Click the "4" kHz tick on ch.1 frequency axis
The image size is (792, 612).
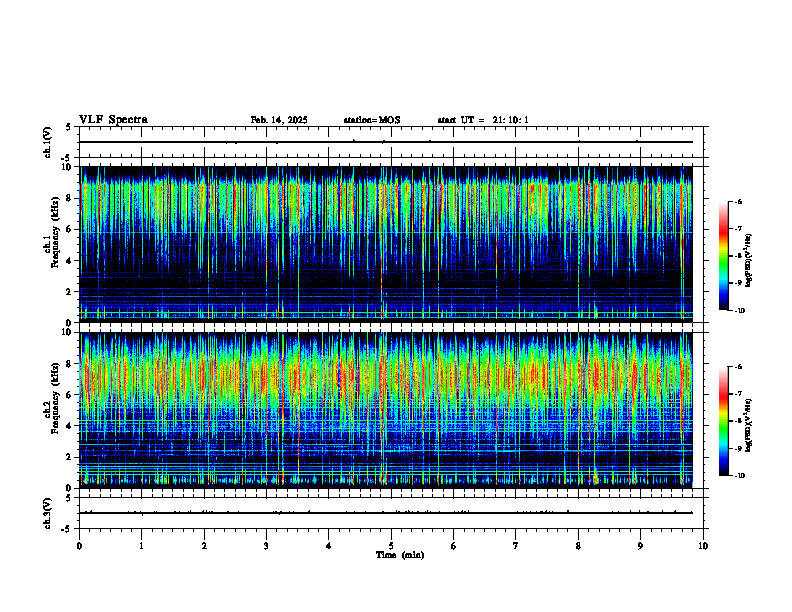click(x=68, y=261)
